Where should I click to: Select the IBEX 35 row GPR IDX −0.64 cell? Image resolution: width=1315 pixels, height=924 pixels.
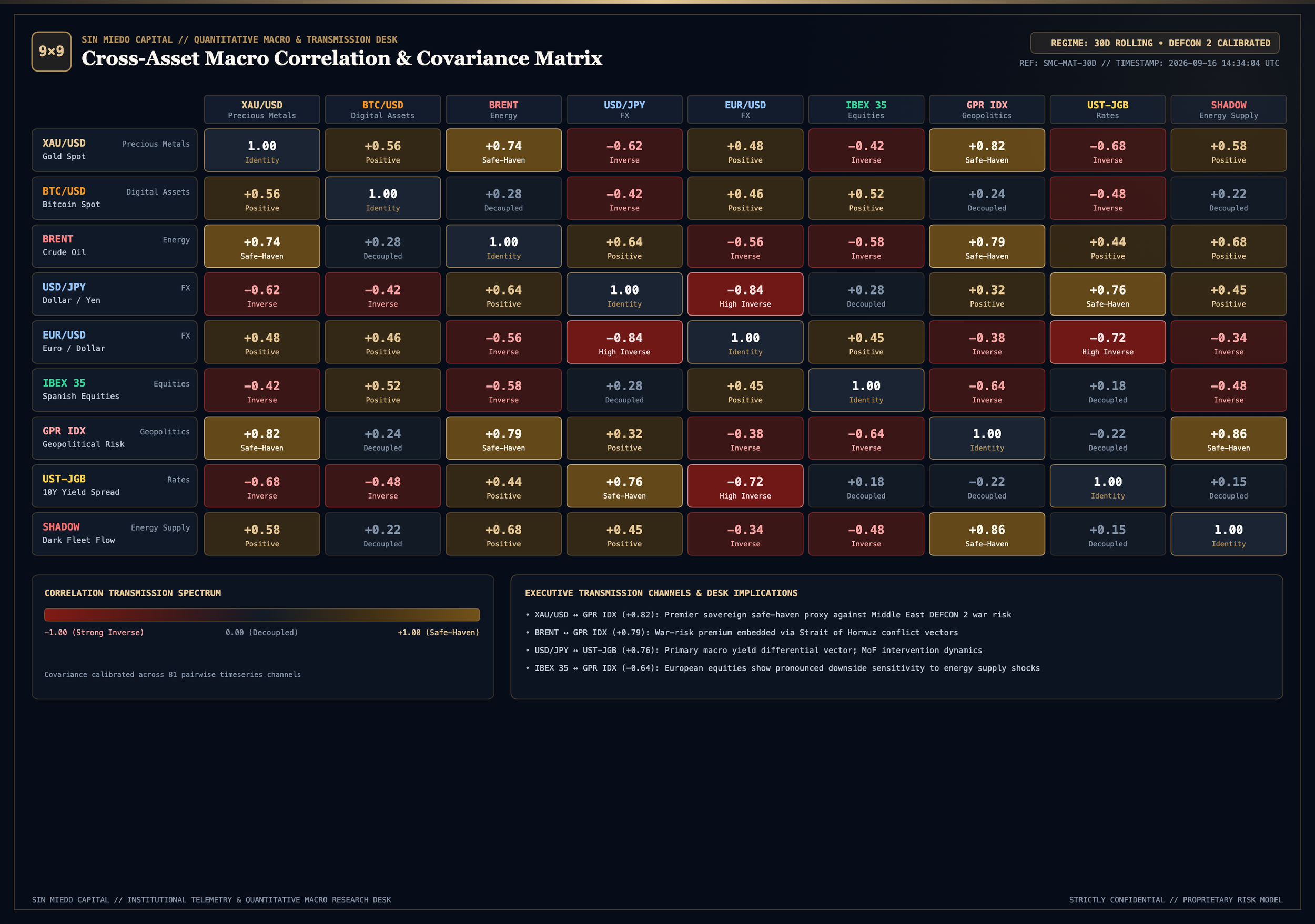pyautogui.click(x=987, y=390)
